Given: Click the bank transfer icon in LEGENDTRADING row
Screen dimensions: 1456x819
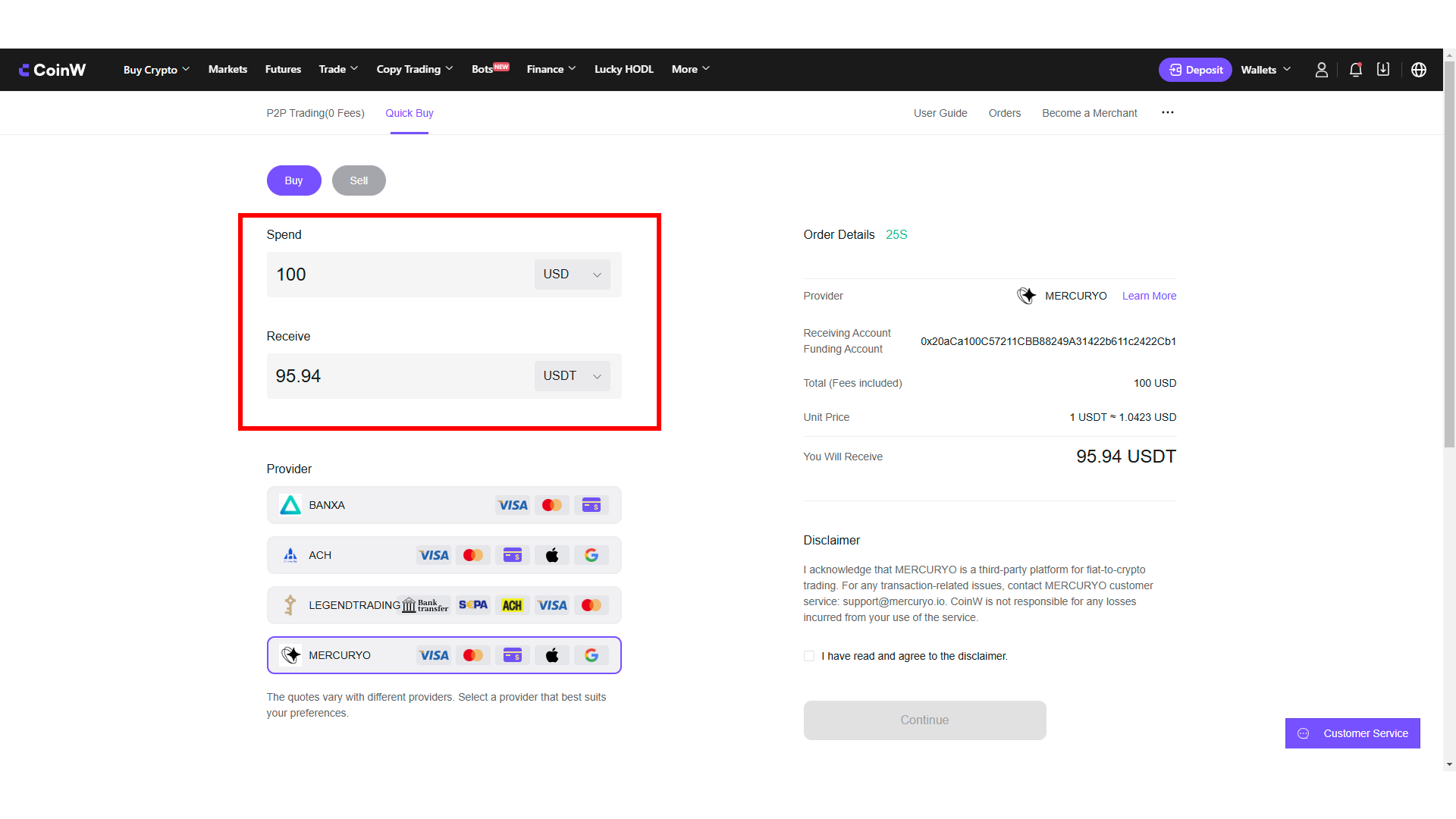Looking at the screenshot, I should (x=425, y=605).
